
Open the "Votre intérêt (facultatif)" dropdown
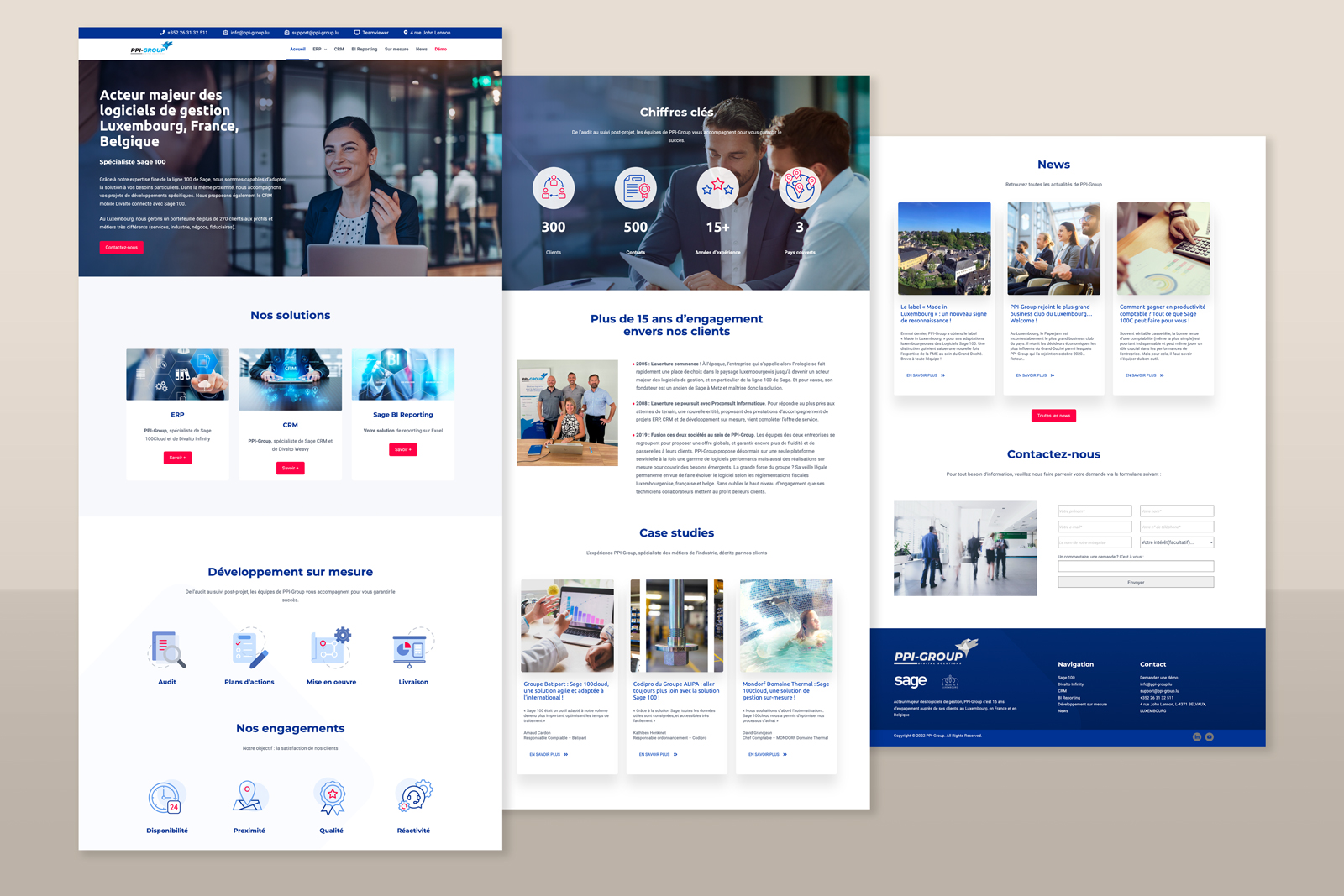[x=1176, y=542]
